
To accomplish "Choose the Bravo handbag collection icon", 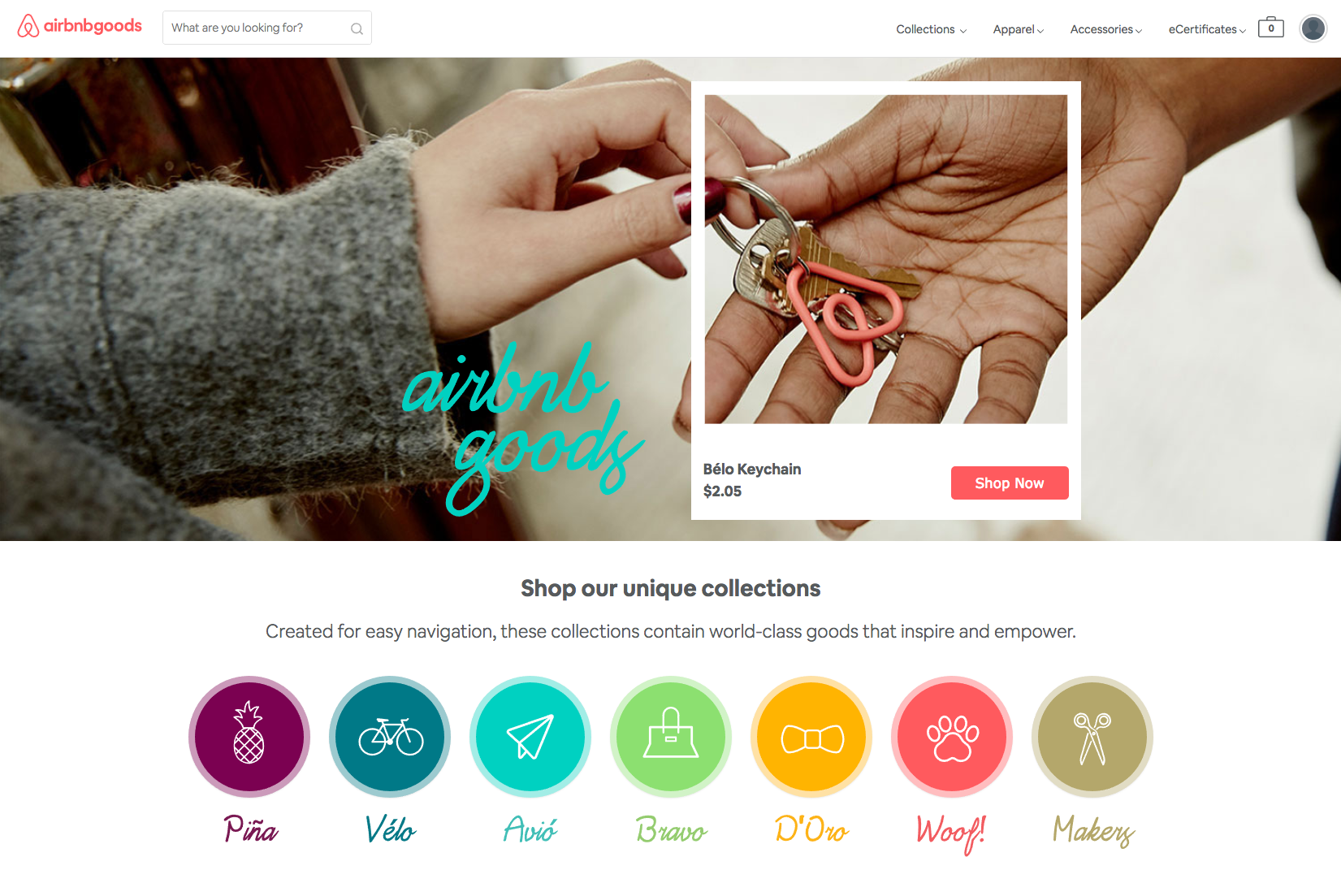I will (671, 737).
